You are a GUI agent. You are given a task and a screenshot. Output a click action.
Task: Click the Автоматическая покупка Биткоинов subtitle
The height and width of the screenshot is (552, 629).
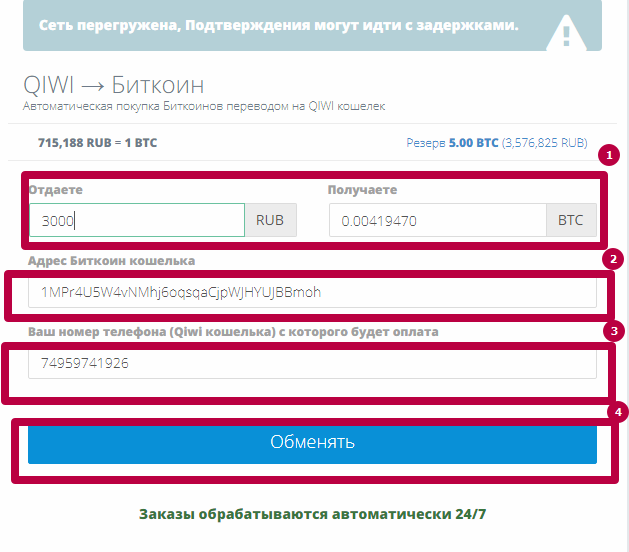click(x=204, y=106)
